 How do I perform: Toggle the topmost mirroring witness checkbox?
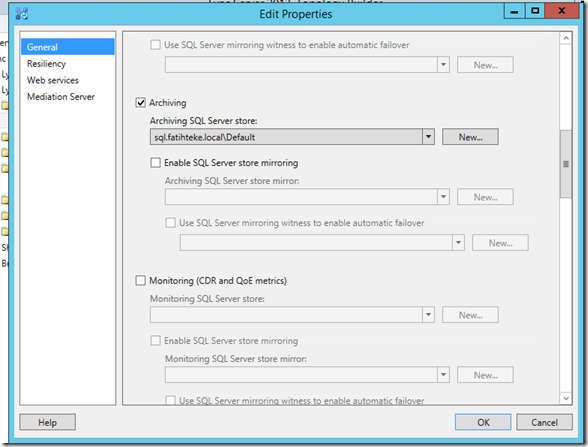point(155,45)
